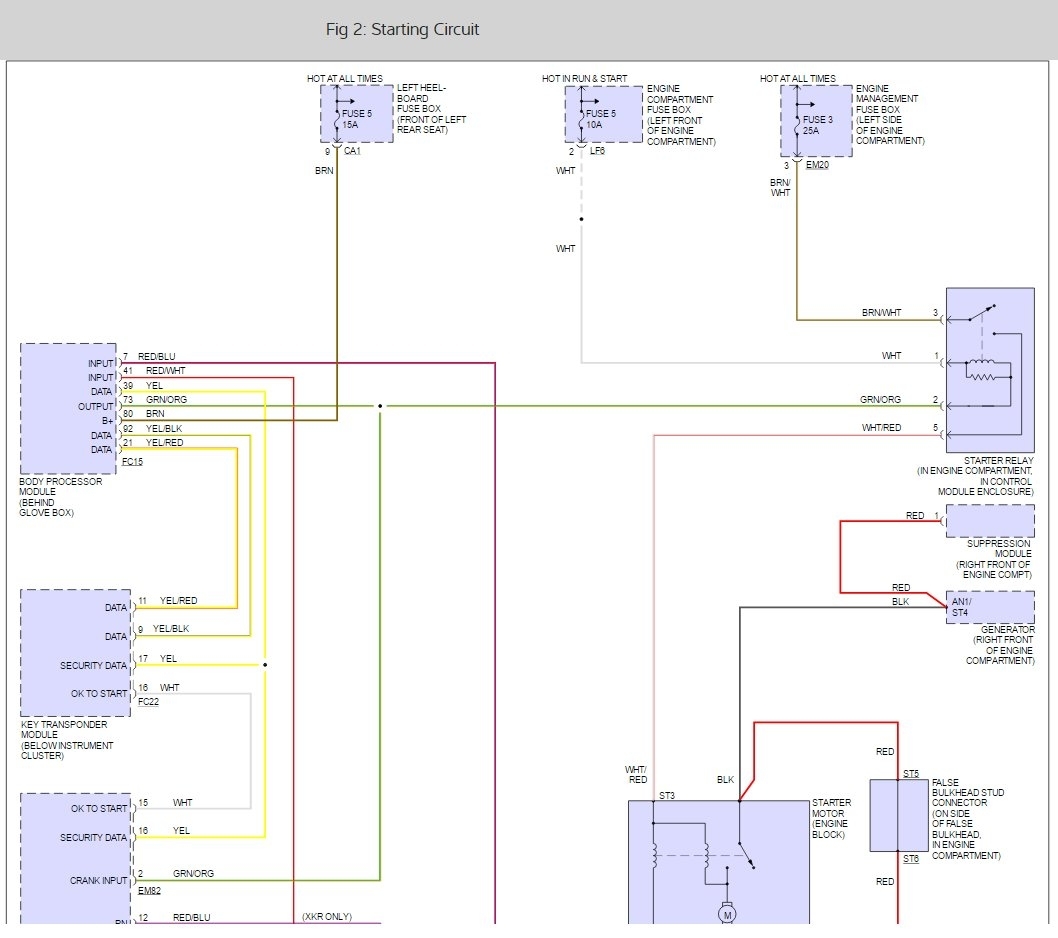Image resolution: width=1058 pixels, height=938 pixels.
Task: Click the FC15 connector label
Action: click(x=132, y=462)
